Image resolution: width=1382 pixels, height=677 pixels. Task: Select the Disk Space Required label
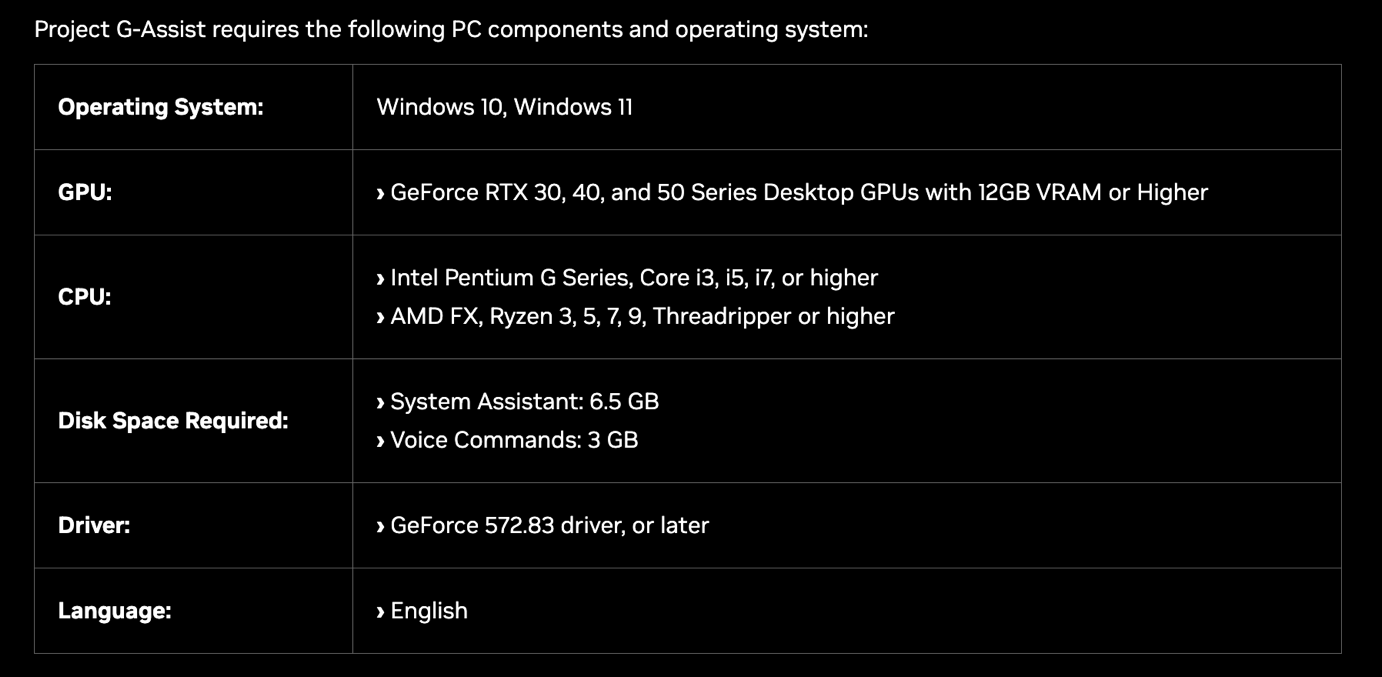click(173, 421)
